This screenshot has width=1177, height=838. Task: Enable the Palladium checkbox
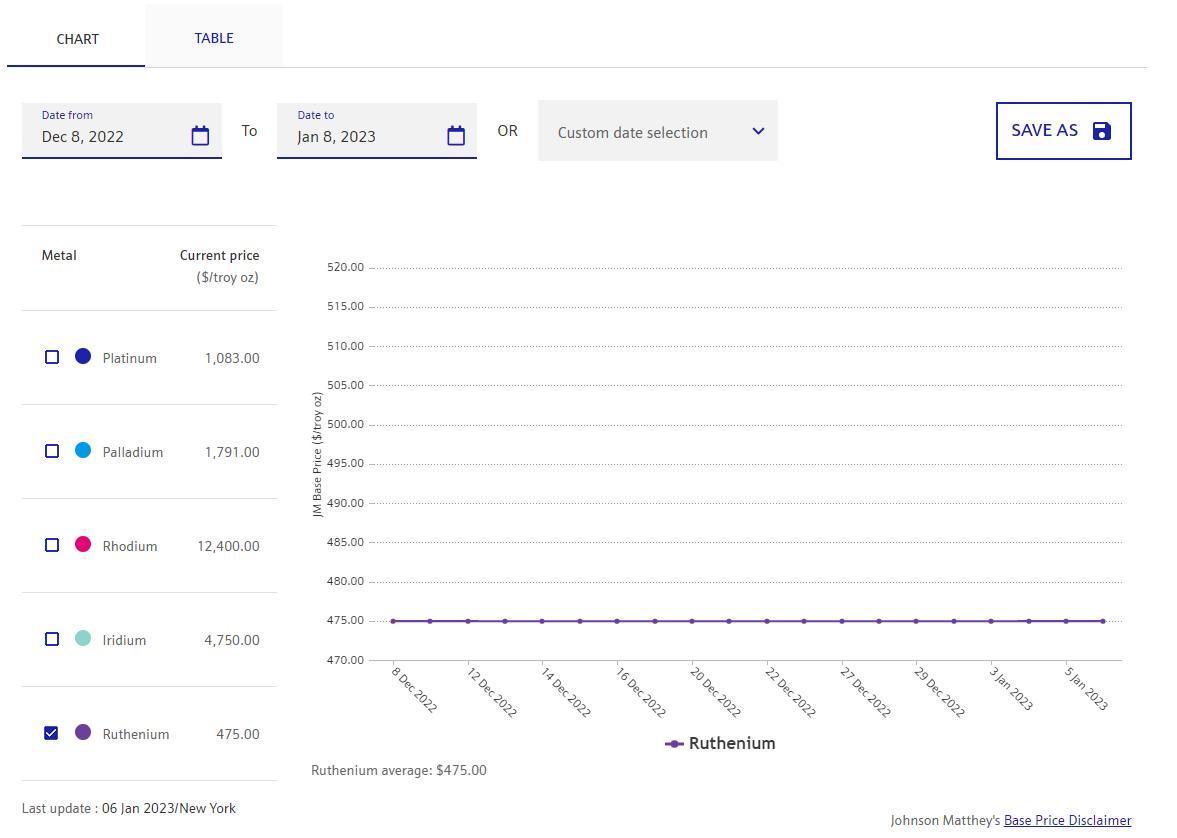[x=52, y=451]
